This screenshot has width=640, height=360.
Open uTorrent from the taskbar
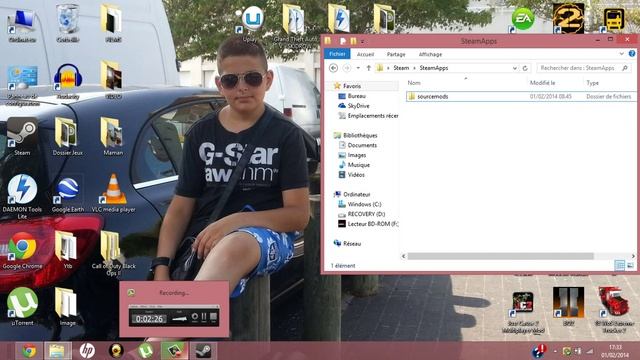coord(145,351)
